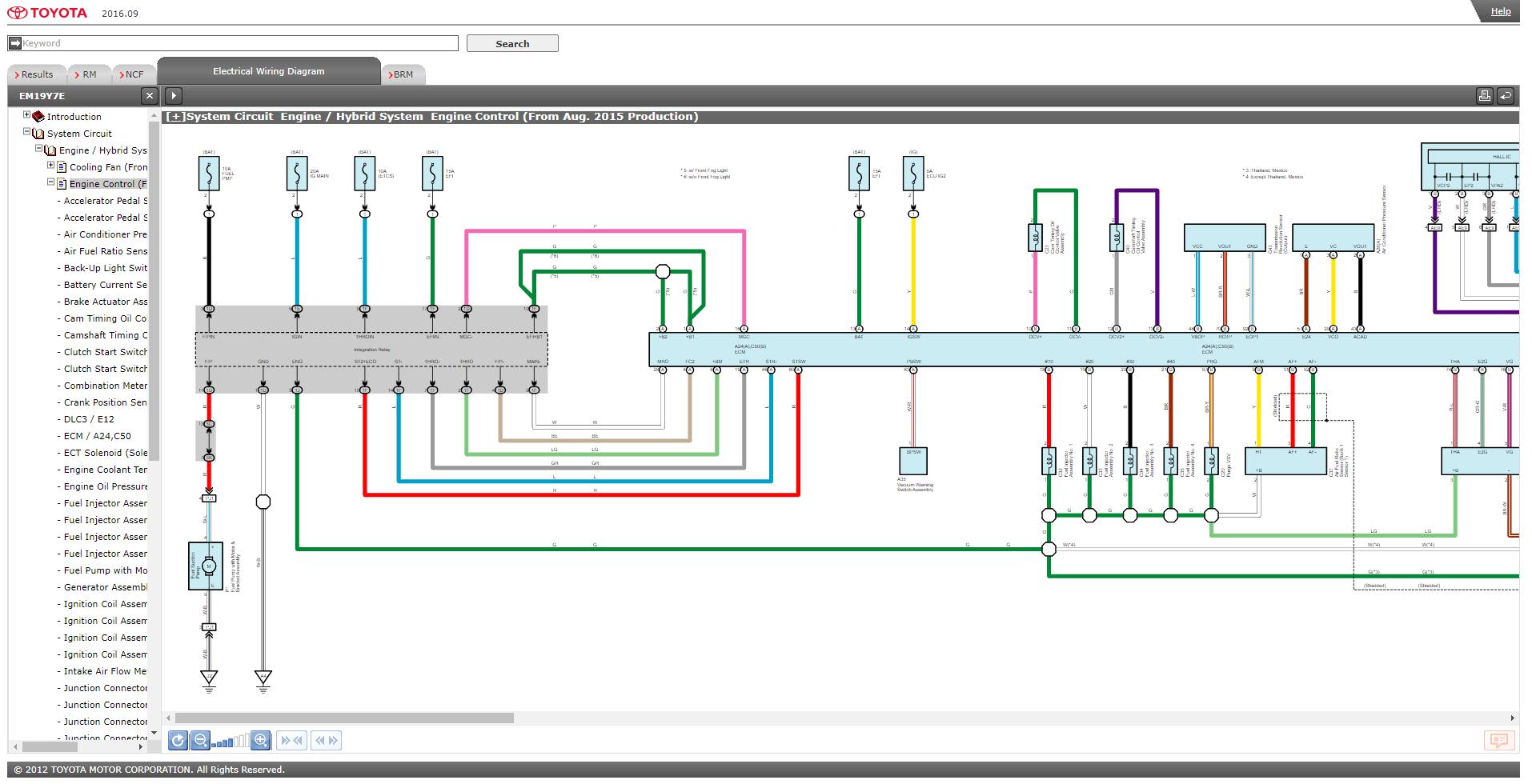Click the tree scroll-down arrow
This screenshot has width=1532, height=784.
click(154, 734)
